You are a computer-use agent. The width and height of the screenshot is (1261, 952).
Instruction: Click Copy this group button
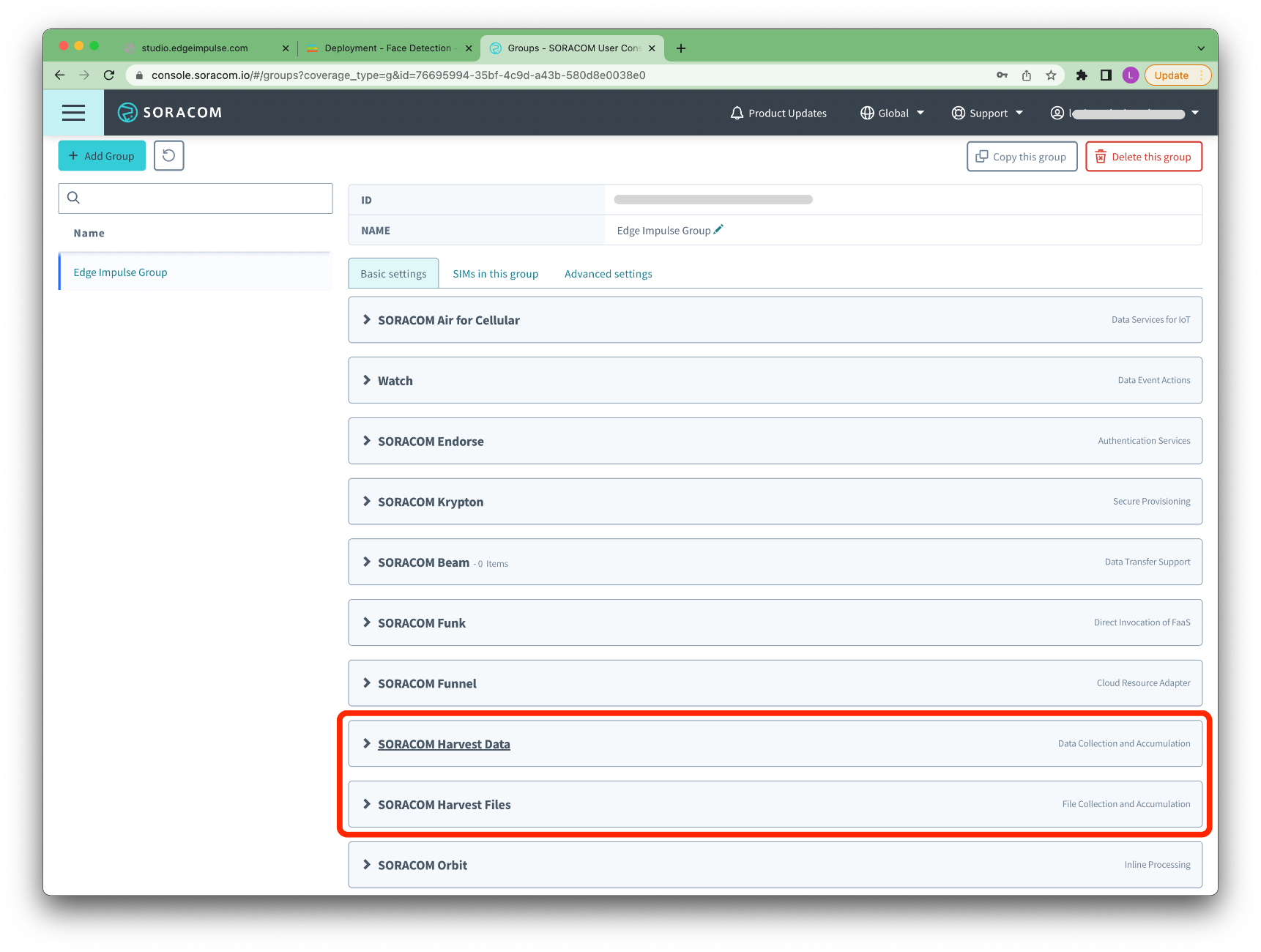coord(1022,157)
